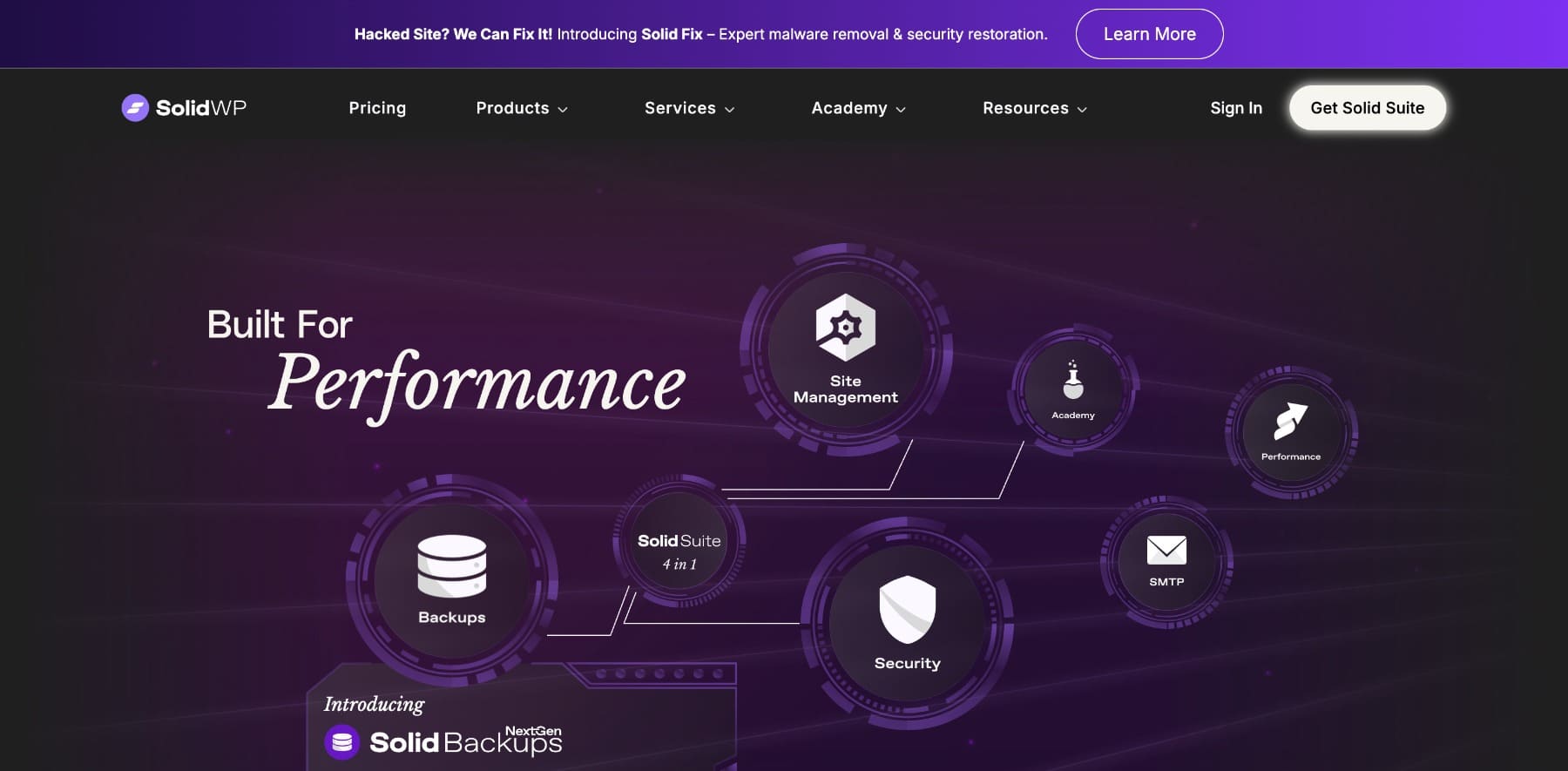Expand the Services dropdown chevron

[x=730, y=110]
